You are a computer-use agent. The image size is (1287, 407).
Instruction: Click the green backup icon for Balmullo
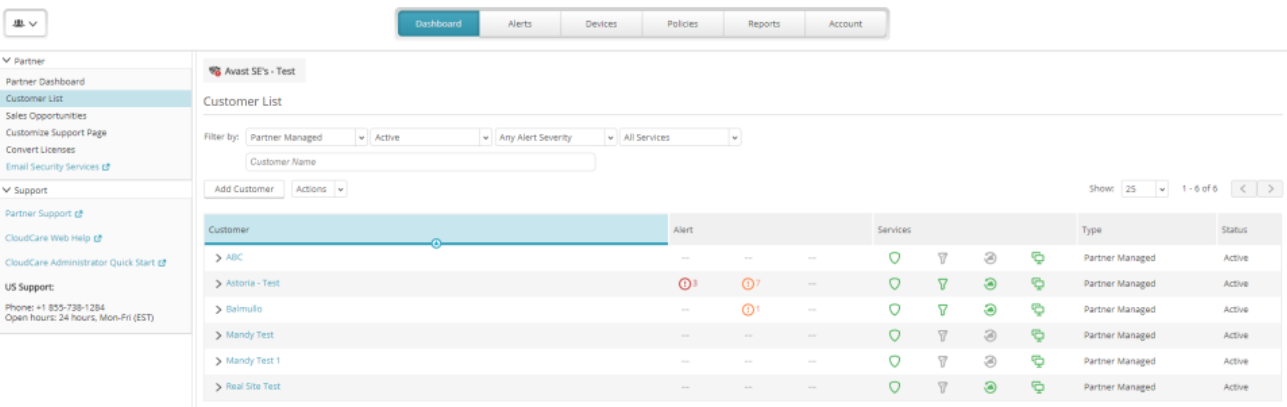click(990, 310)
